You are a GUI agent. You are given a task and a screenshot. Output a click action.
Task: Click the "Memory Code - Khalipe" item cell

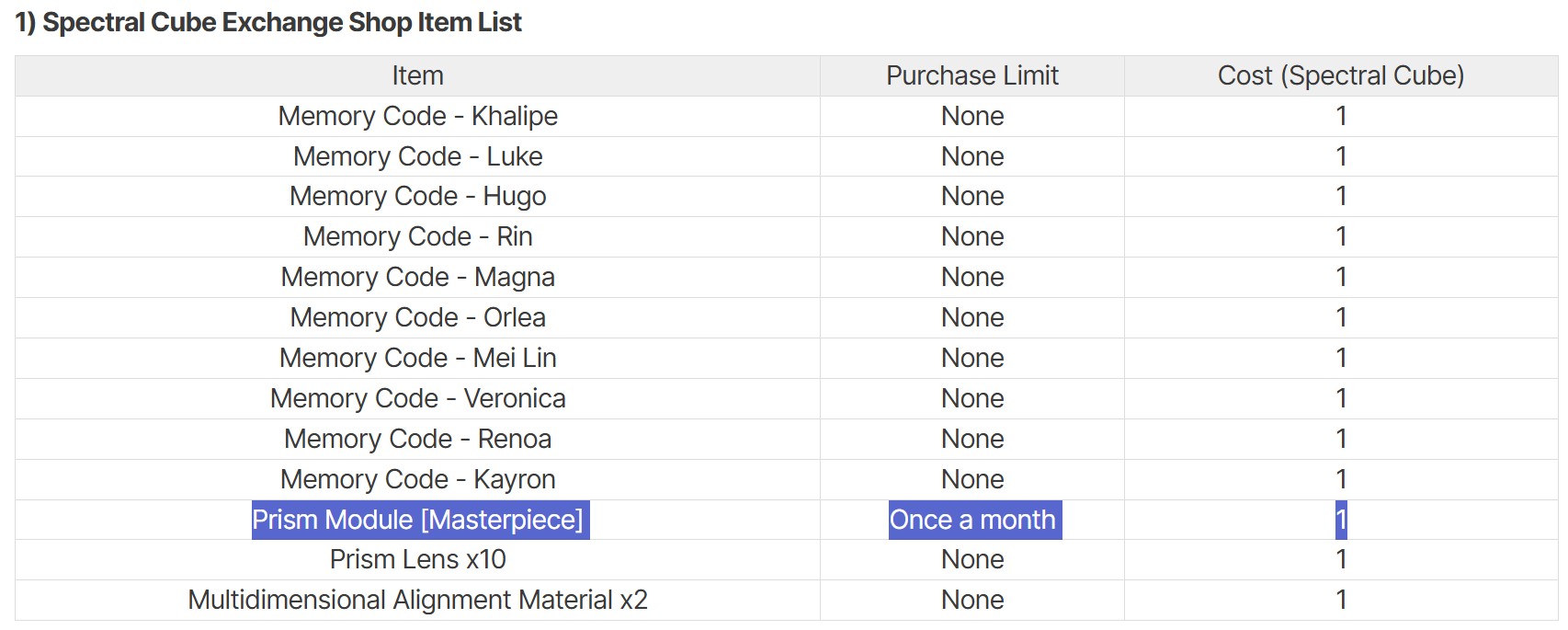[417, 116]
